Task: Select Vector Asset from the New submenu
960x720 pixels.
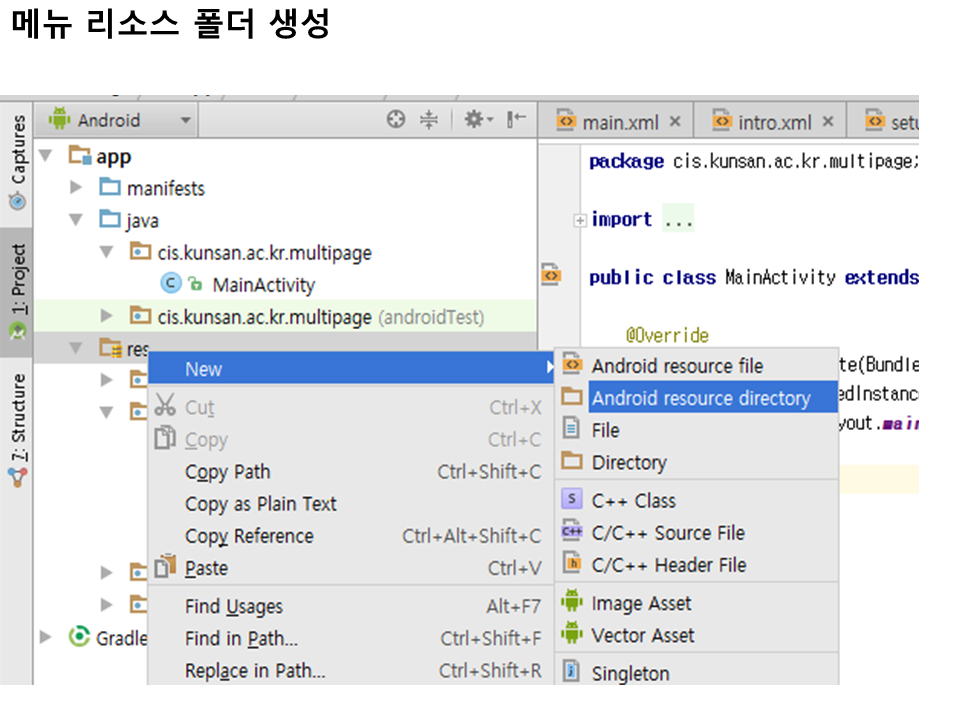Action: (642, 635)
